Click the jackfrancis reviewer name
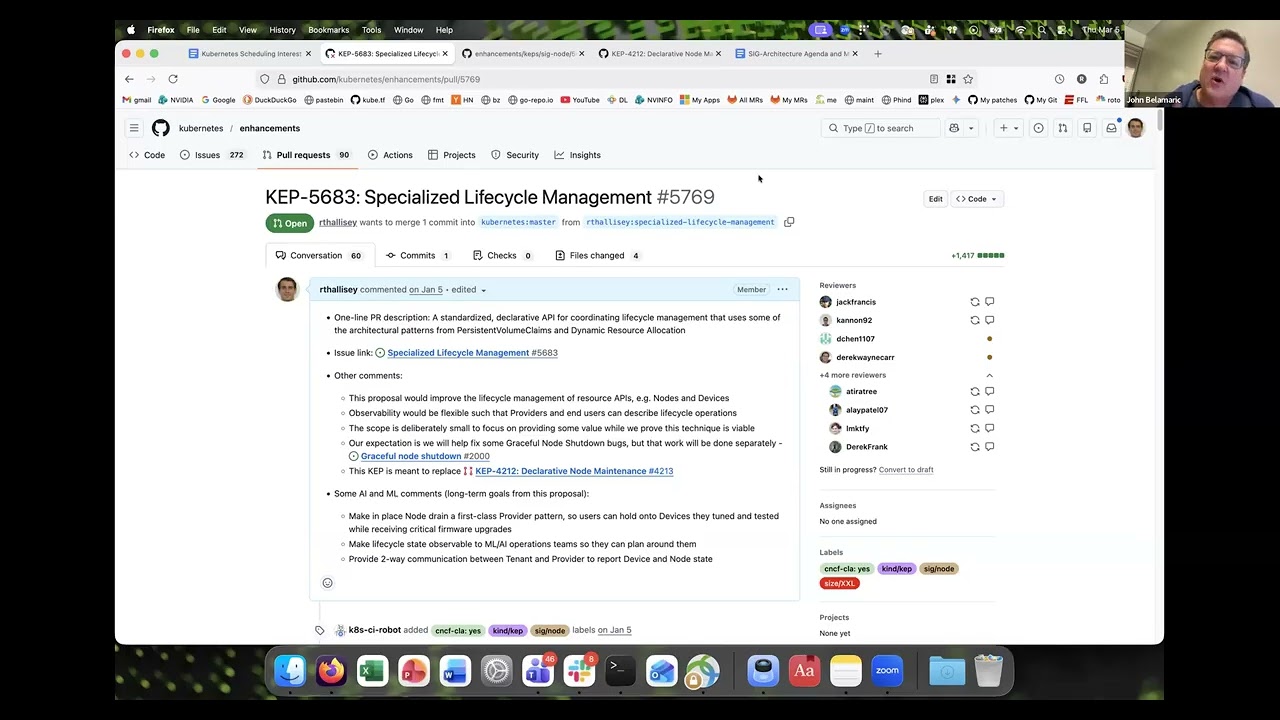The height and width of the screenshot is (720, 1280). tap(856, 302)
